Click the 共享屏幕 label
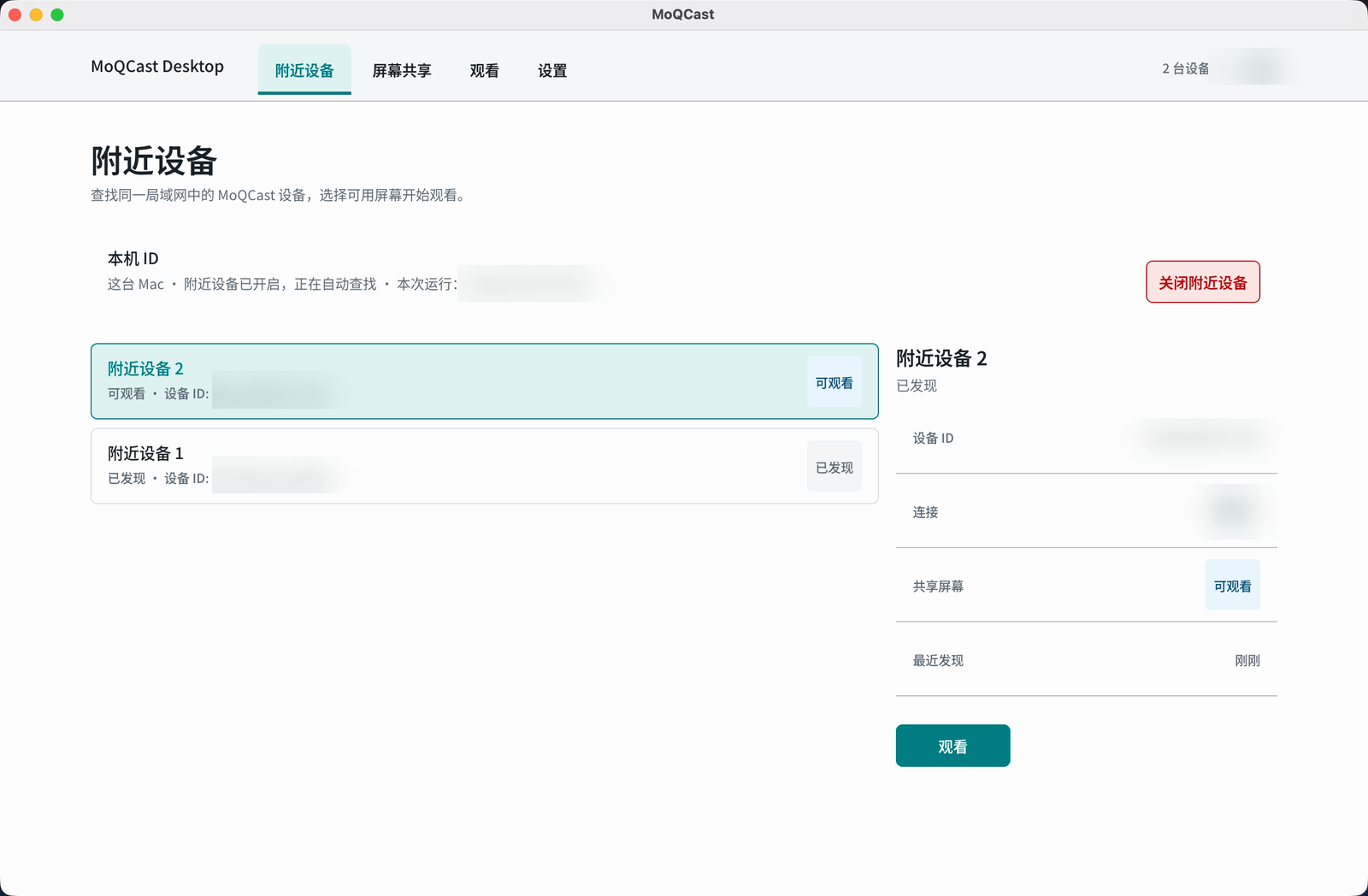The width and height of the screenshot is (1368, 896). tap(938, 586)
